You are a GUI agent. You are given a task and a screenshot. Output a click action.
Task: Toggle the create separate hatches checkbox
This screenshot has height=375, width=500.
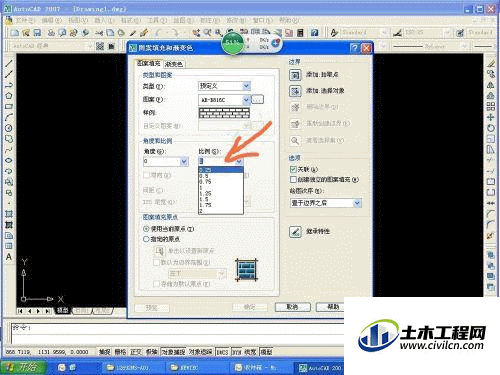click(x=293, y=180)
